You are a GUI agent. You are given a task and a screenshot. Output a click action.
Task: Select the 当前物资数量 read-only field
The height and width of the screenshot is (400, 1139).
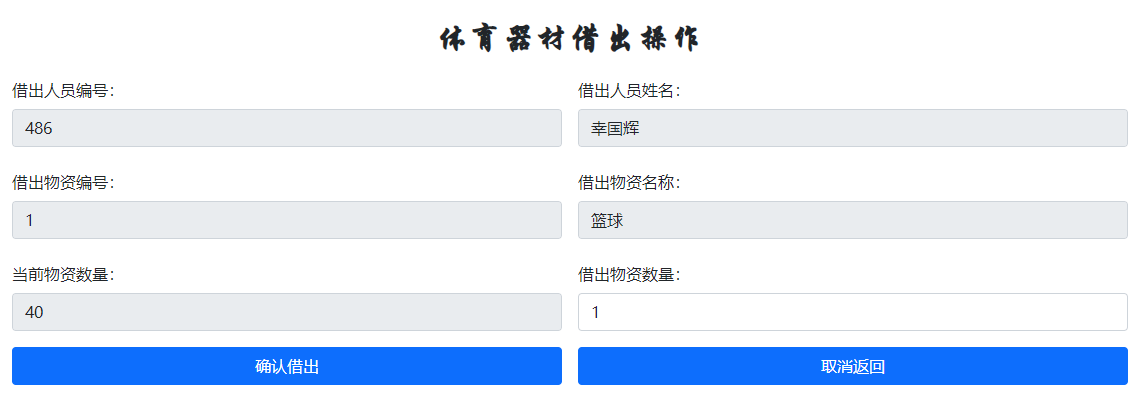pyautogui.click(x=287, y=312)
